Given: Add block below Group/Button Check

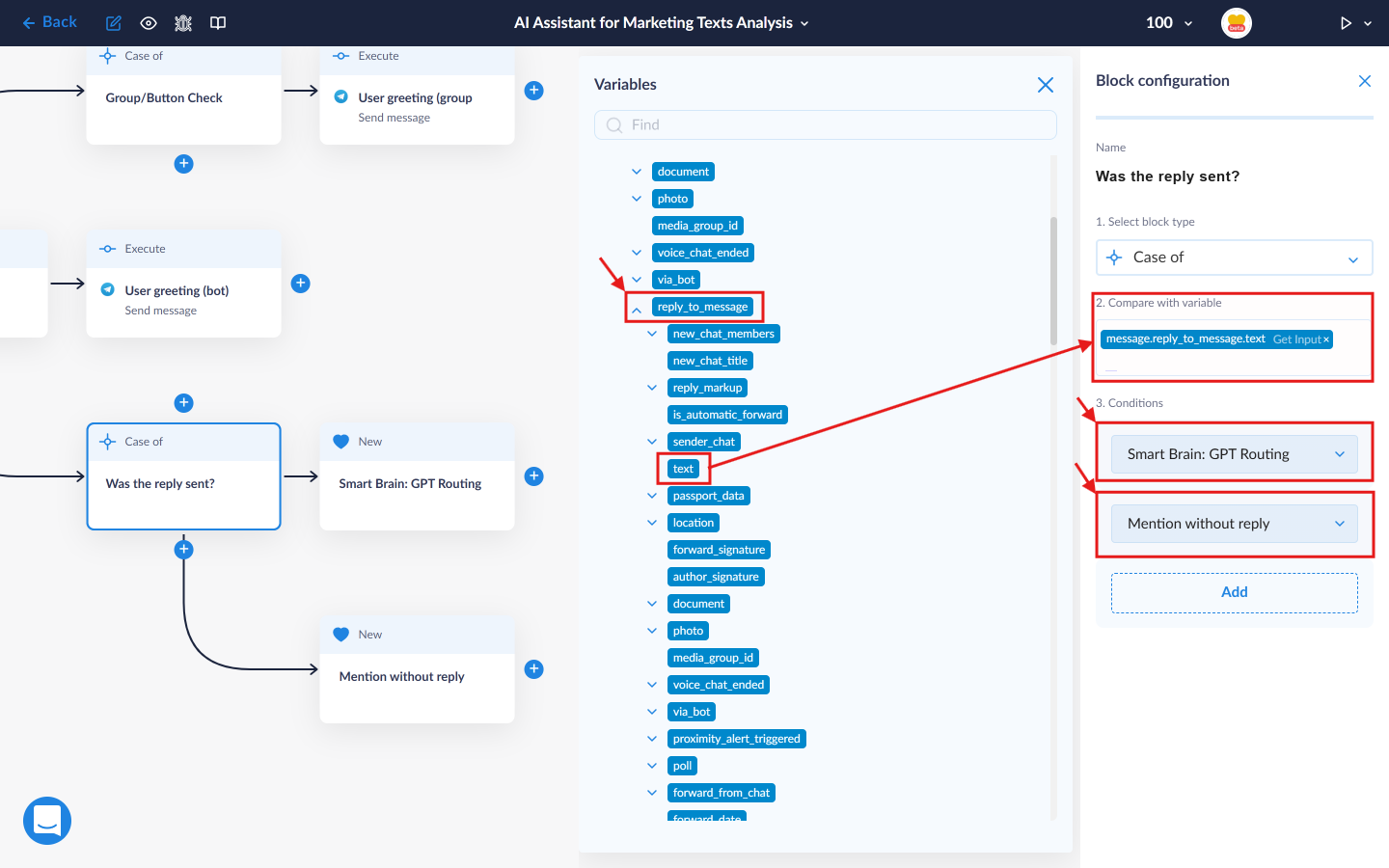Looking at the screenshot, I should 183,164.
